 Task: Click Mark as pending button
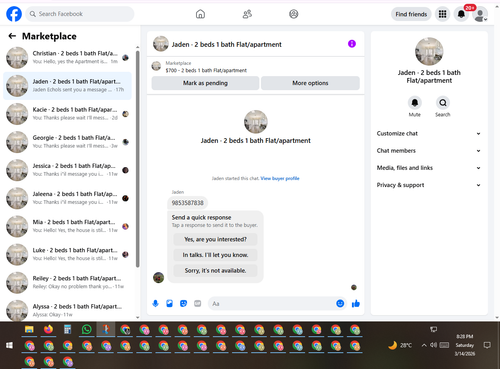tap(205, 83)
